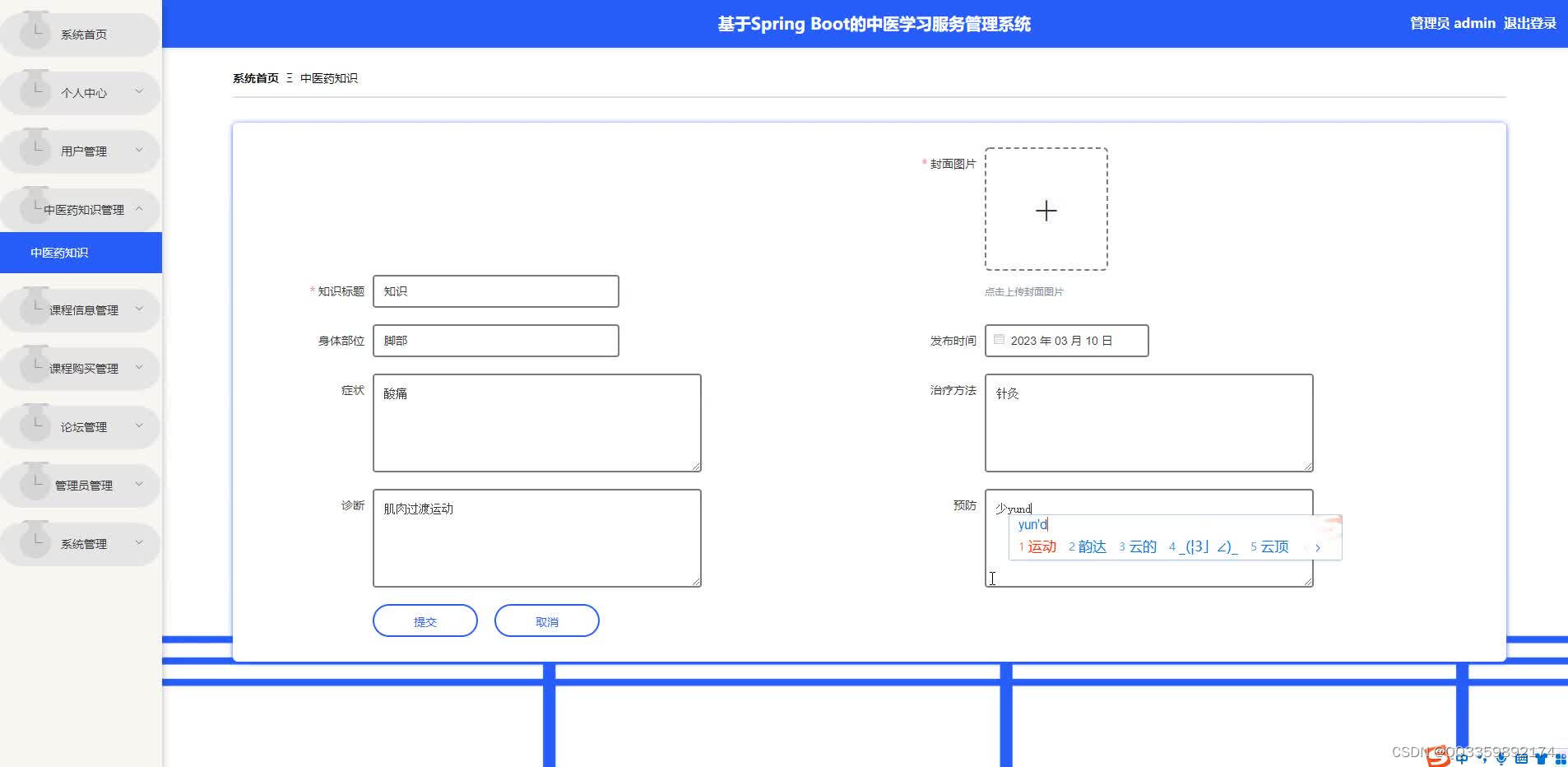
Task: Go to 系统首页 in the sidebar
Action: point(80,35)
